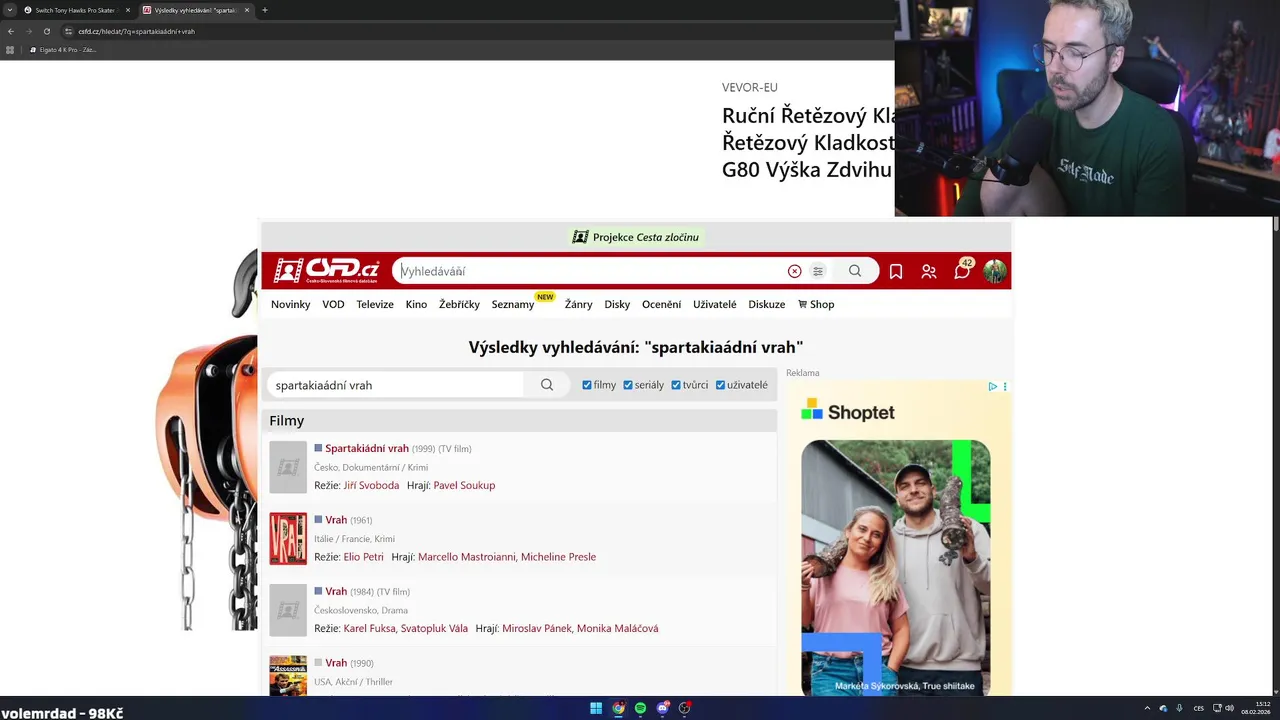Open Žánry menu
This screenshot has height=720, width=1280.
click(578, 304)
